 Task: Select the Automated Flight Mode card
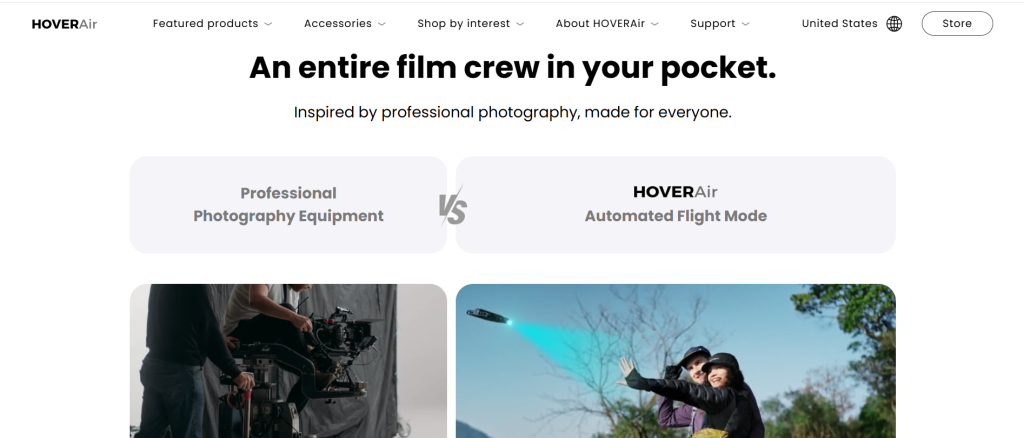click(675, 204)
